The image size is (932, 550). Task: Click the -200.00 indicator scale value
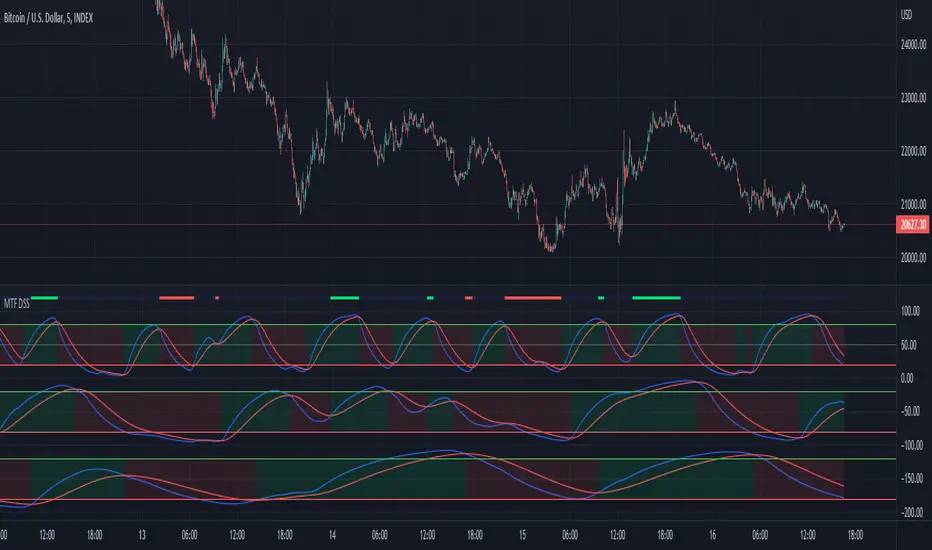tap(912, 512)
